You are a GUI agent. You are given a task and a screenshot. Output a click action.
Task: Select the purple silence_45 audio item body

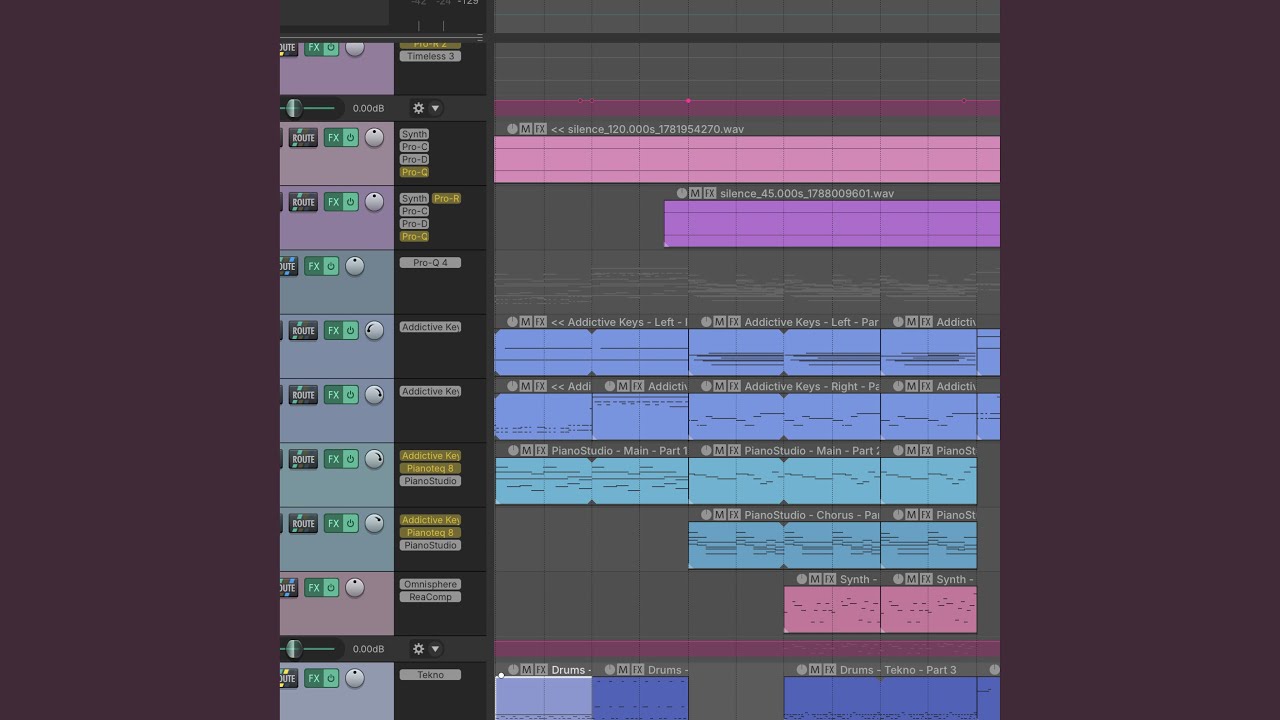click(832, 223)
